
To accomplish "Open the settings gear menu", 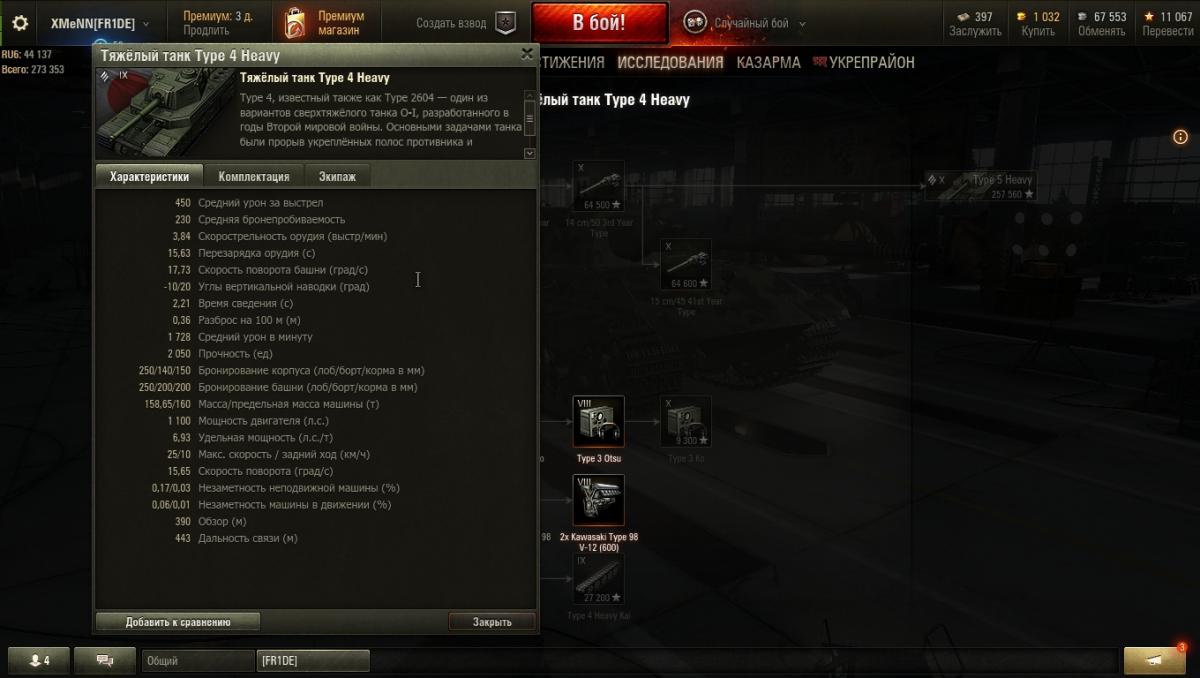I will pos(20,23).
